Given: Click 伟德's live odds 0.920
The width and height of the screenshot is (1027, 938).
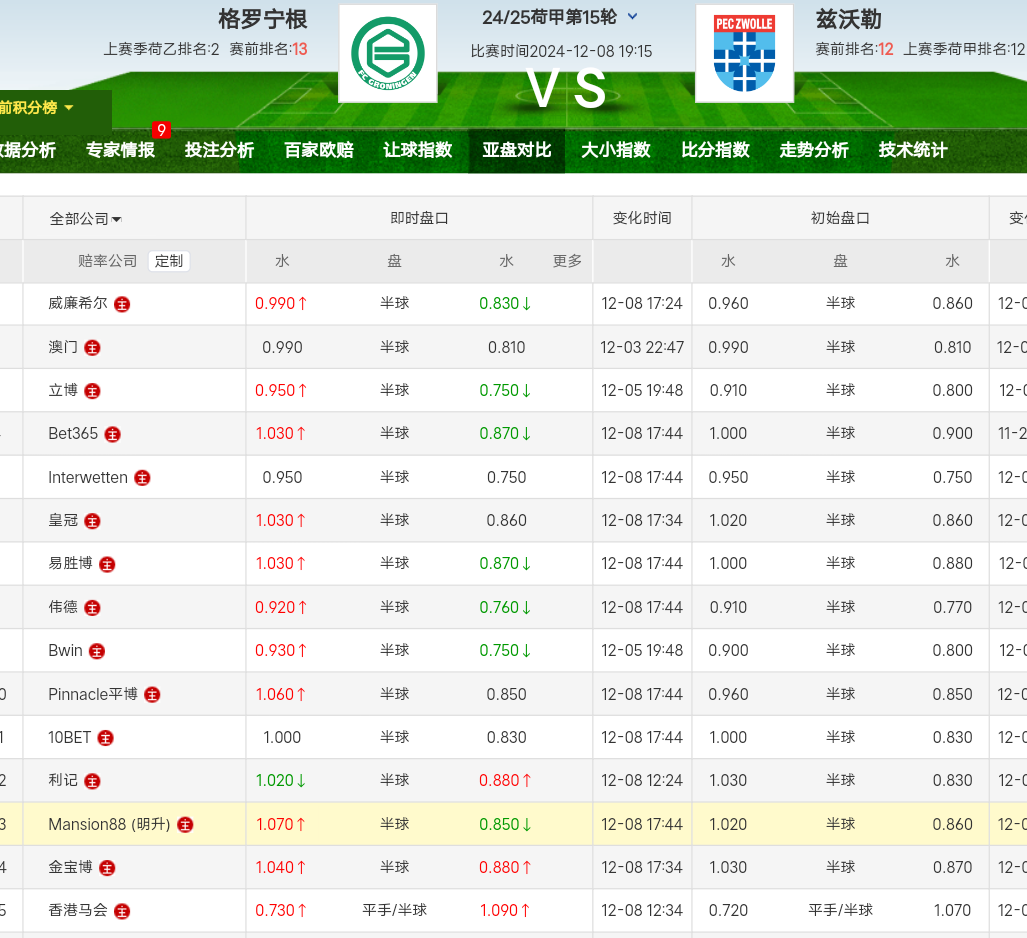Looking at the screenshot, I should tap(281, 607).
